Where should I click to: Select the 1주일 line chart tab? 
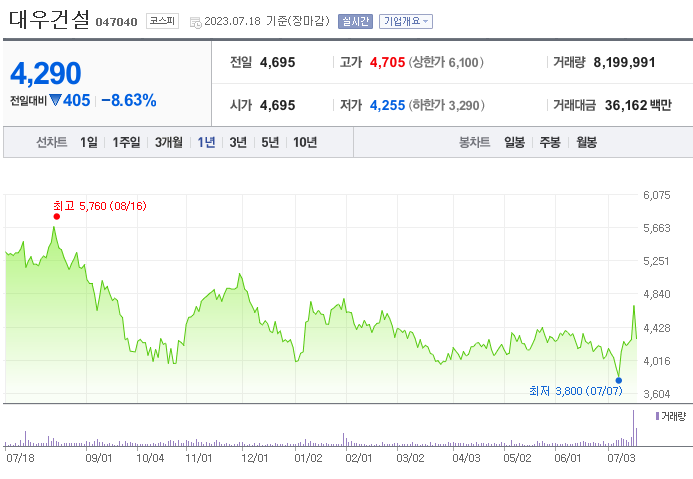tap(126, 142)
